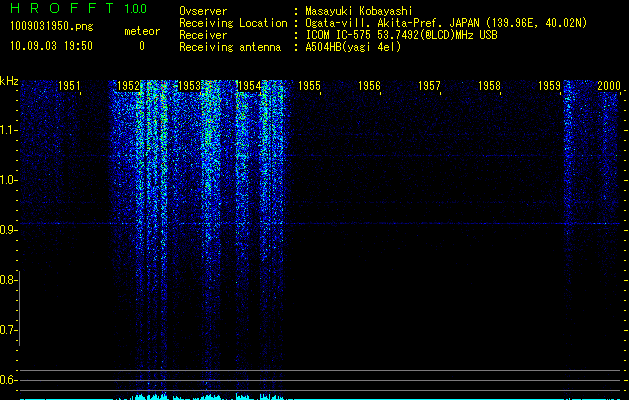Click the 1.1 kHz axis label
Viewport: 629px width, 400px height.
[x=8, y=130]
